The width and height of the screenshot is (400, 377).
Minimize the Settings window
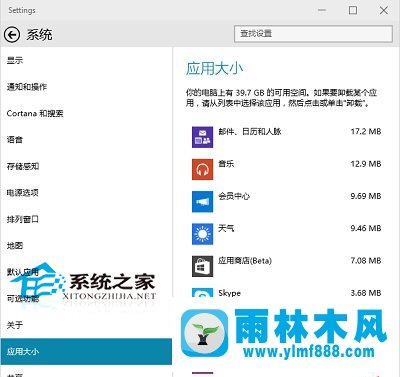322,10
